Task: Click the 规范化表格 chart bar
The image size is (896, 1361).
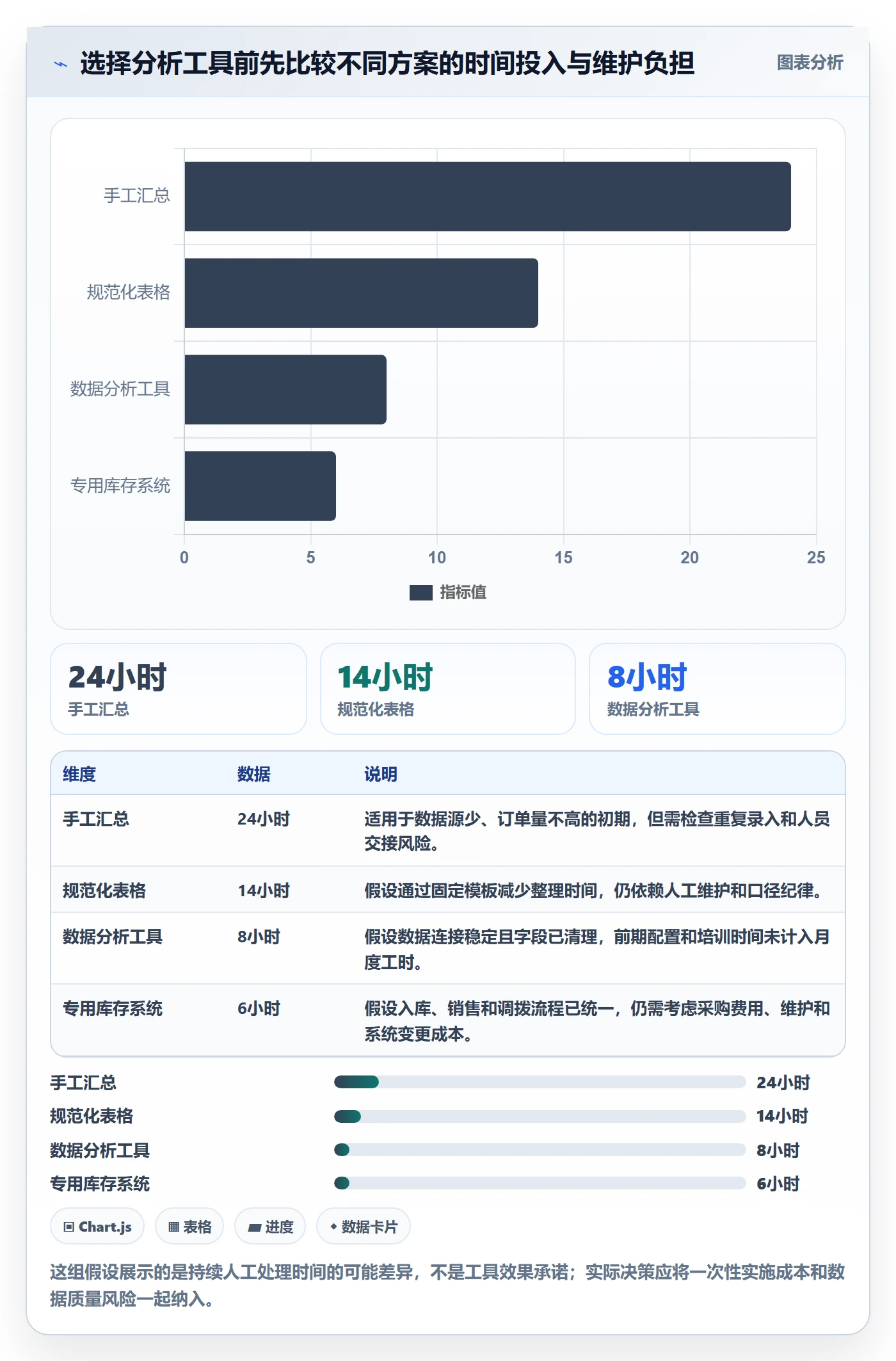Action: pyautogui.click(x=361, y=293)
